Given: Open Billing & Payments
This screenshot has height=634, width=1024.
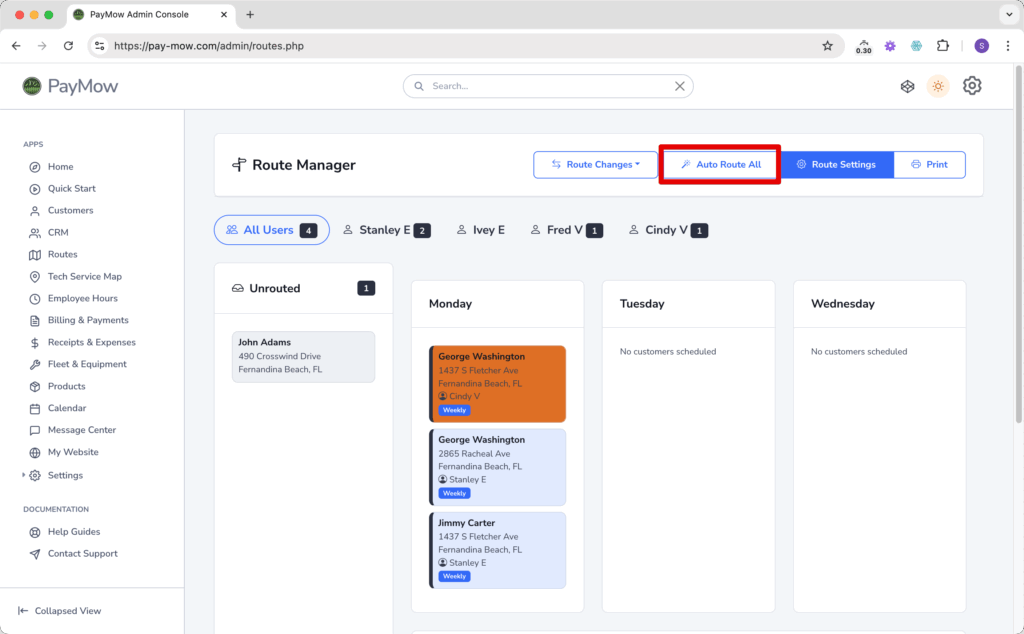Looking at the screenshot, I should coord(88,320).
